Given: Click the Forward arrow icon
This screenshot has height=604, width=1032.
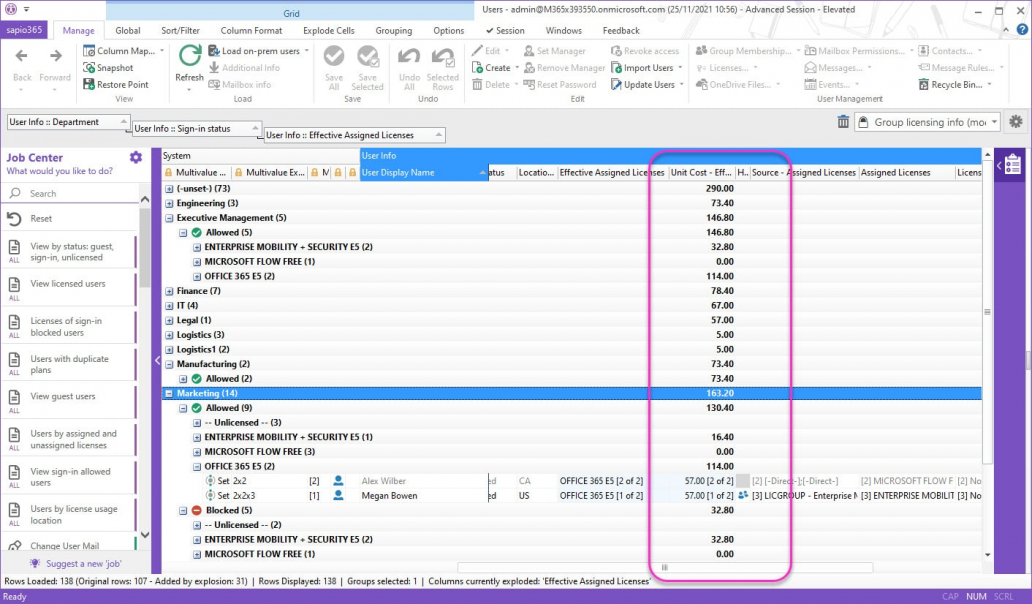Looking at the screenshot, I should click(x=55, y=57).
